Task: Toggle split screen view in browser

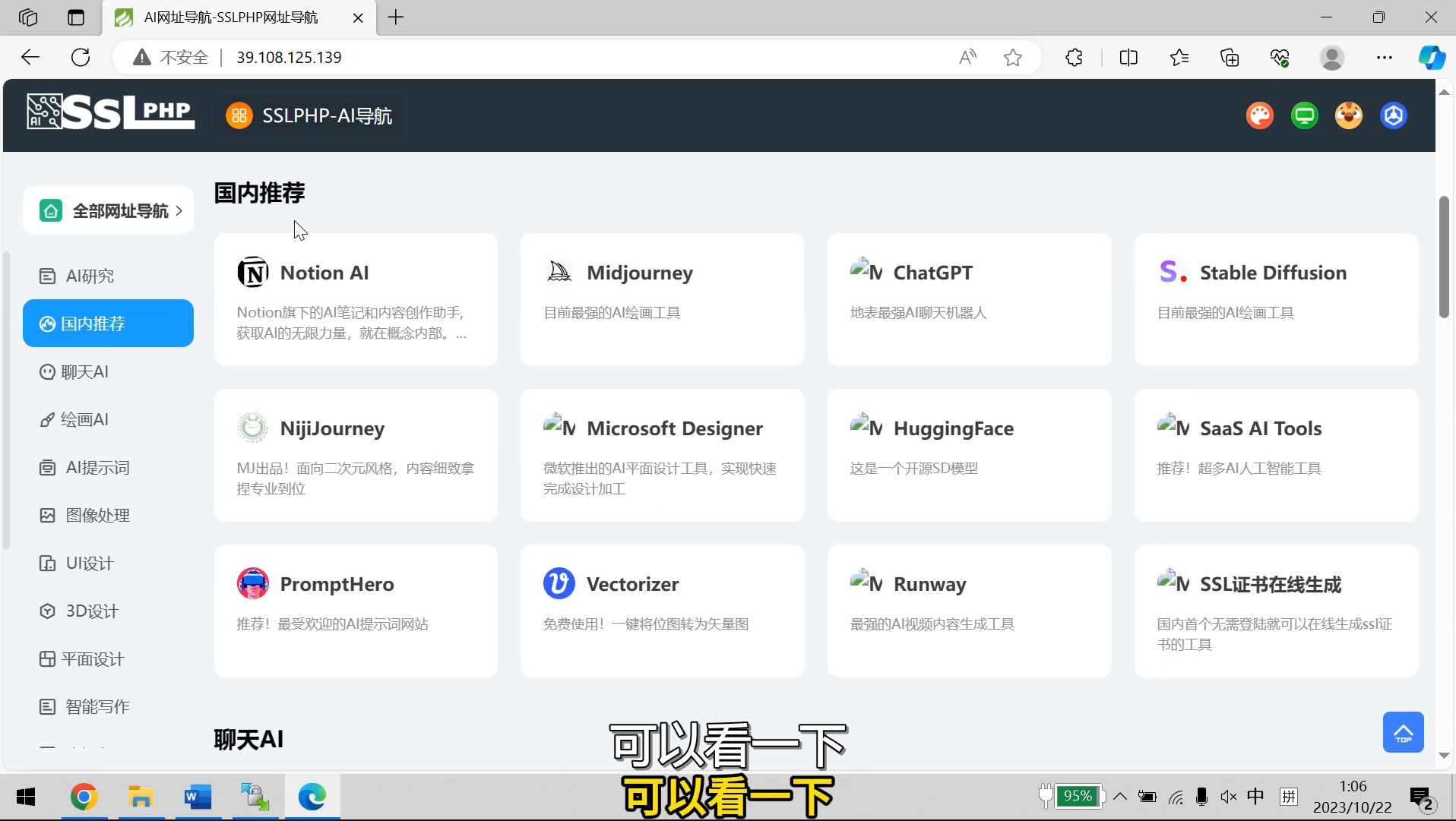Action: click(1128, 58)
